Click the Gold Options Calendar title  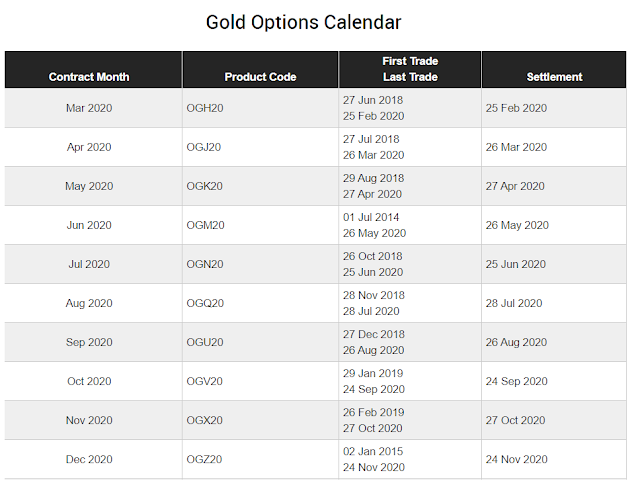[304, 22]
